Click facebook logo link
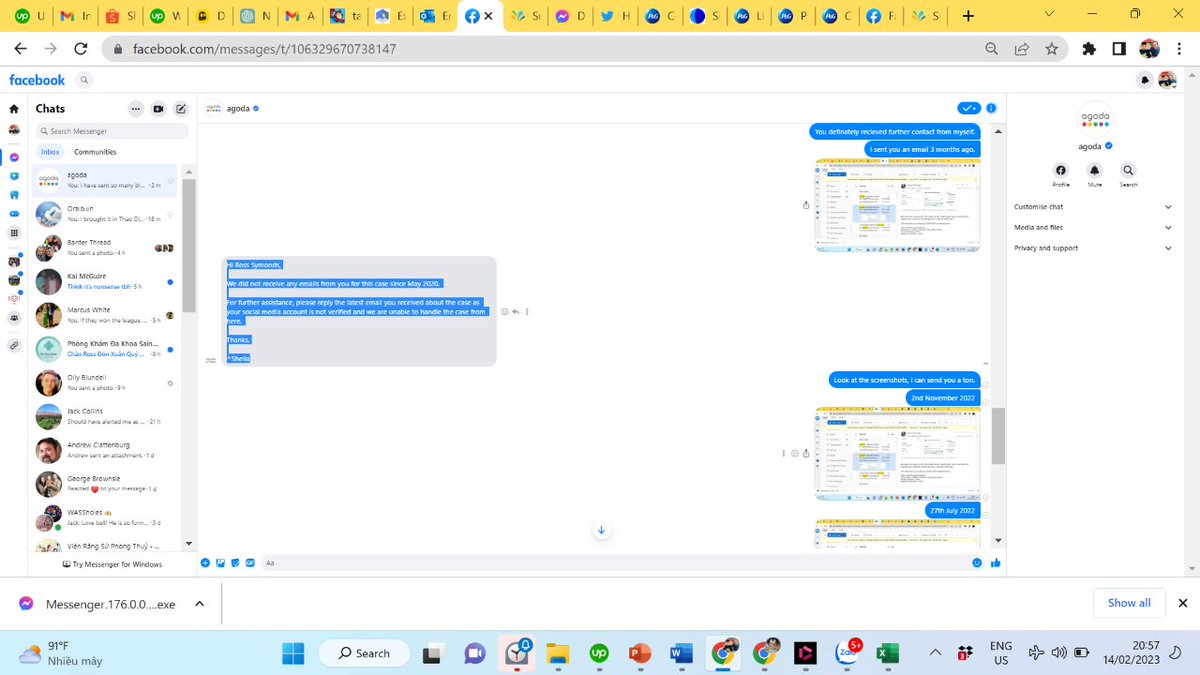 37,80
